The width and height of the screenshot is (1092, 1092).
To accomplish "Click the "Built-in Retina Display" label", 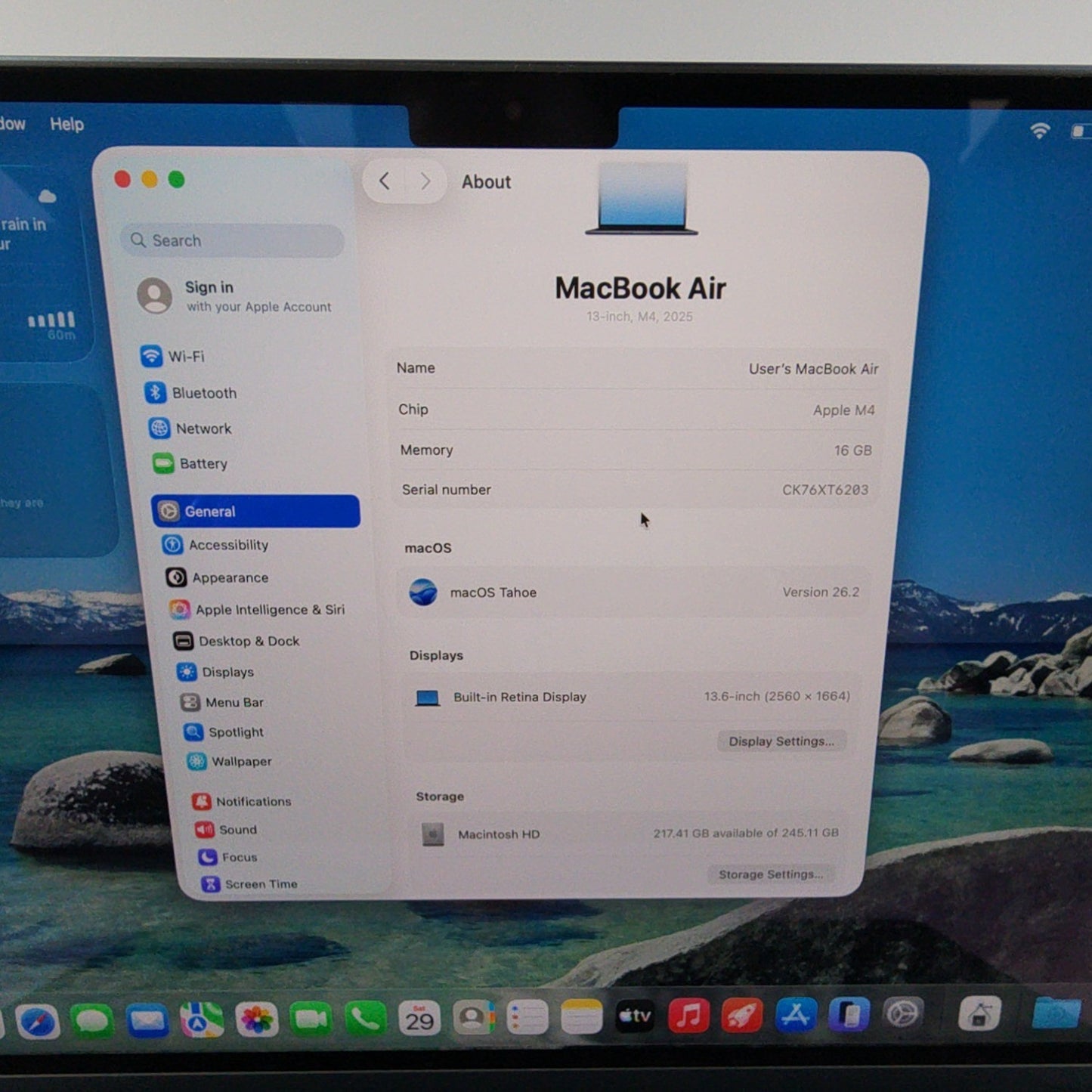I will [520, 697].
